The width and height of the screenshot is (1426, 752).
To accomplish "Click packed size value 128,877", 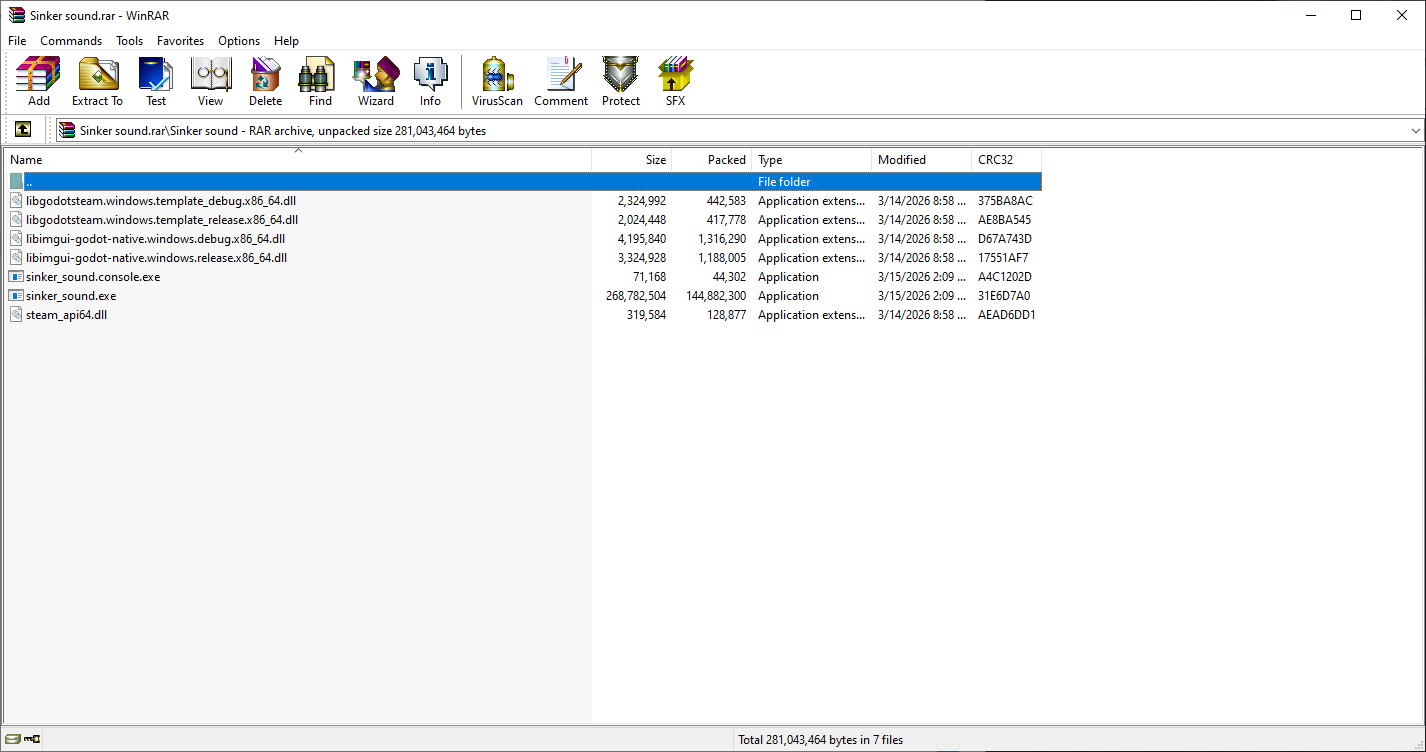I will (725, 315).
